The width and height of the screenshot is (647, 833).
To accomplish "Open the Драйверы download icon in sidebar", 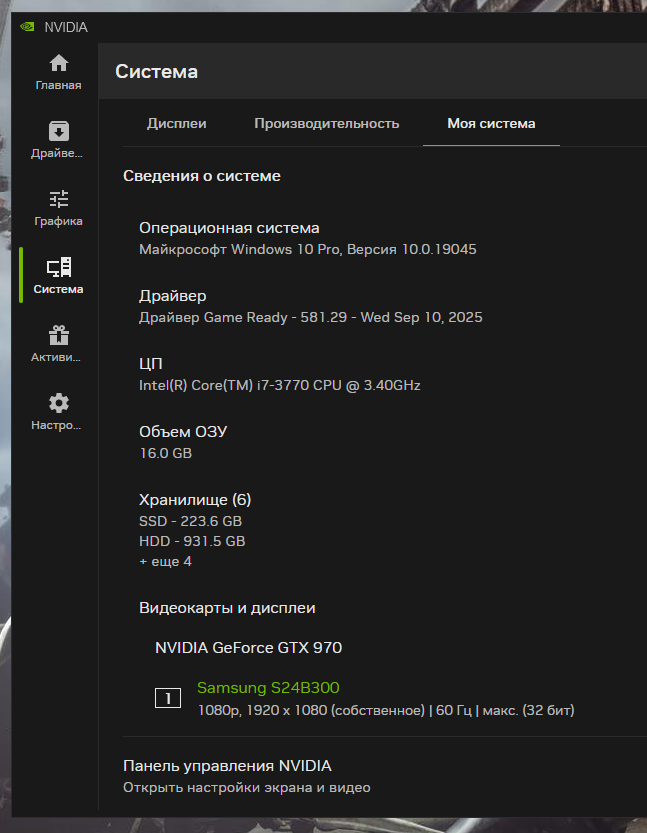I will [58, 131].
